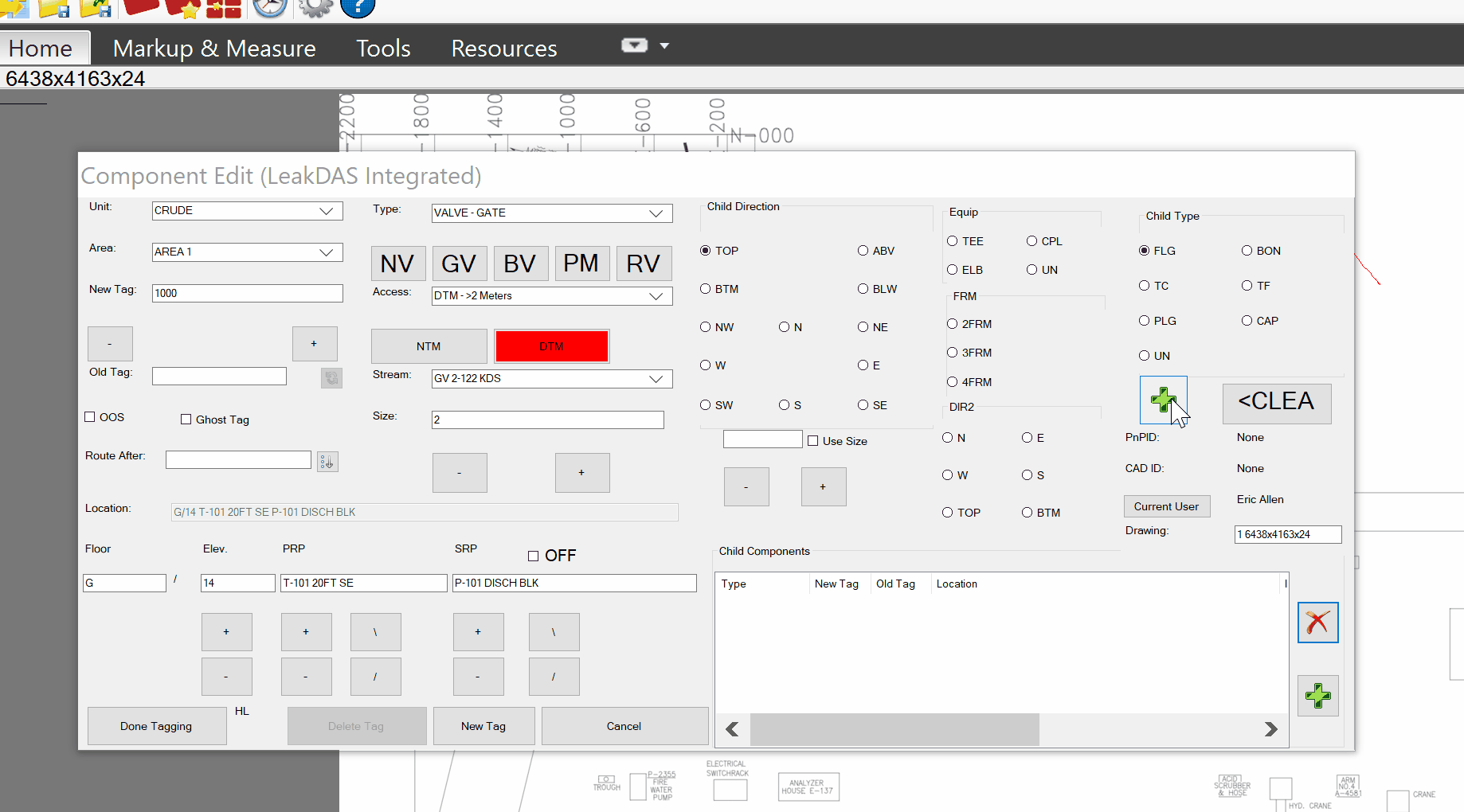Click into the New Tag field showing 1000
1464x812 pixels.
click(x=247, y=294)
